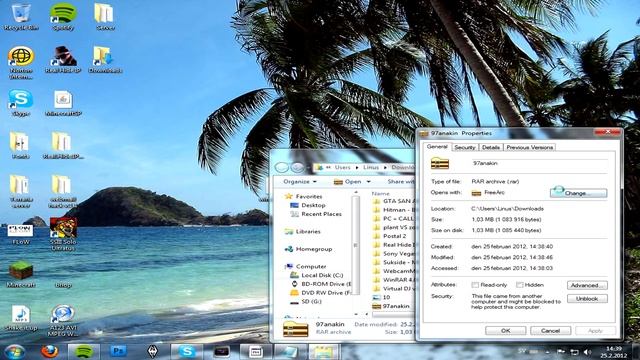Switch to Spotify in the taskbar
The width and height of the screenshot is (640, 360).
83,351
